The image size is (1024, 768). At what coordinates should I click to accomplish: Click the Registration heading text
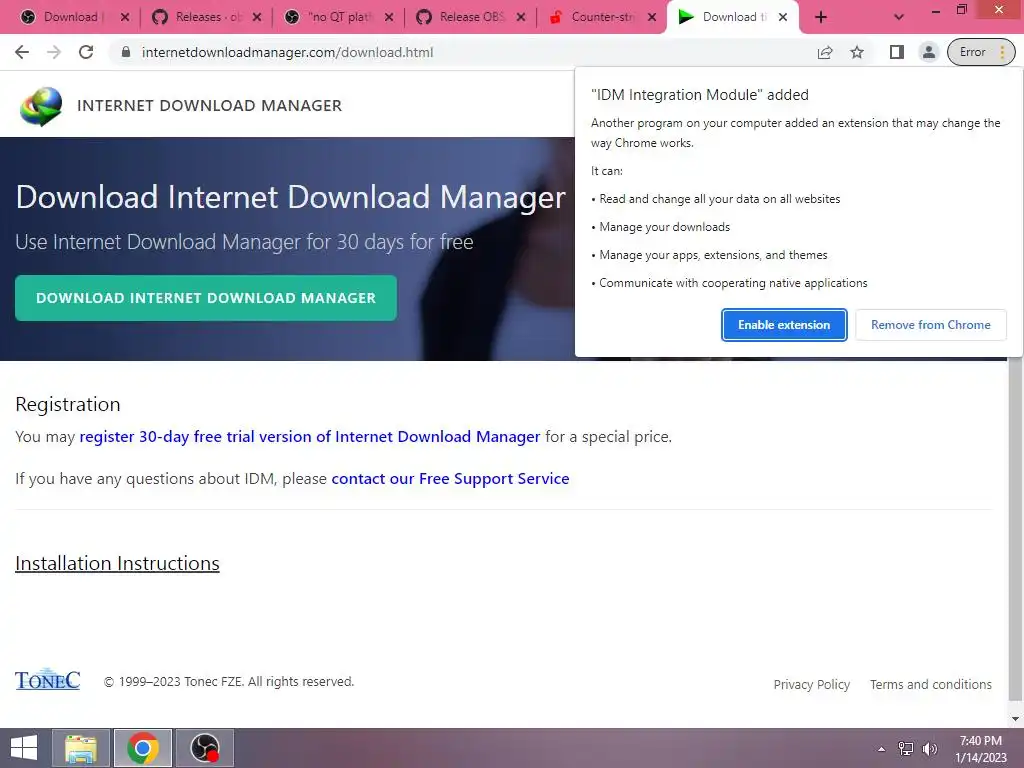click(x=68, y=404)
